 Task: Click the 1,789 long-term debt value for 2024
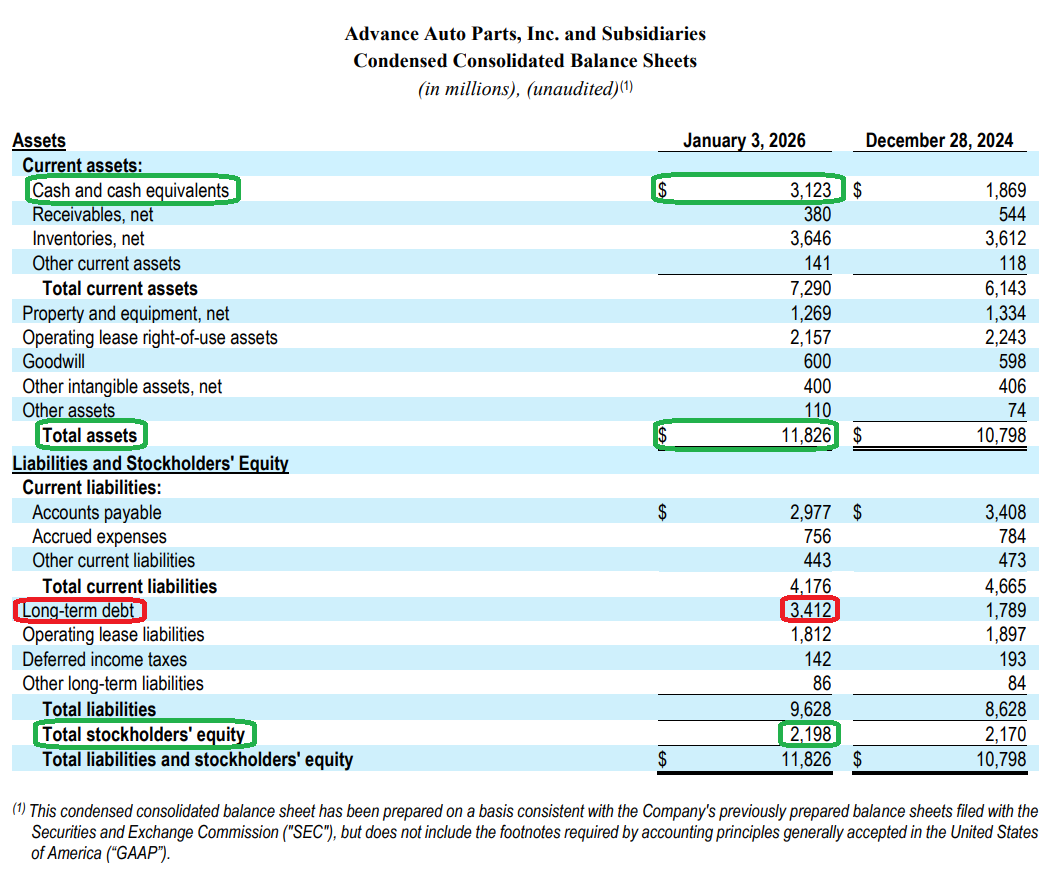[x=1005, y=611]
